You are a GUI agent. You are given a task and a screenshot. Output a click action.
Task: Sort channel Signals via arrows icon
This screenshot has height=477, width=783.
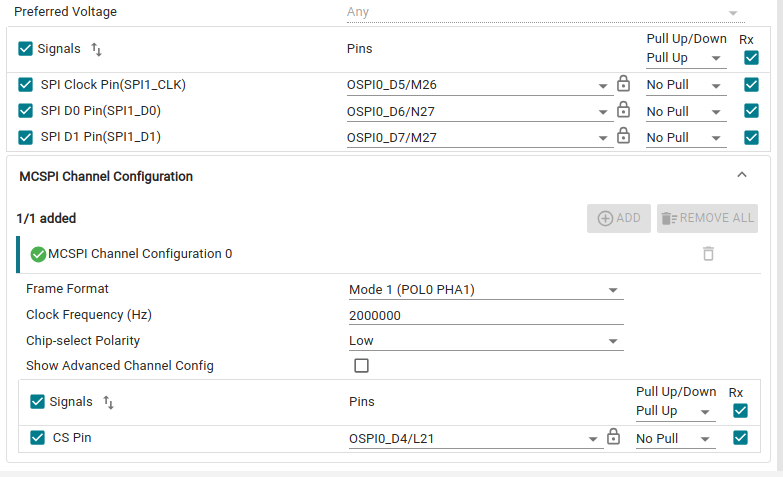pos(108,402)
